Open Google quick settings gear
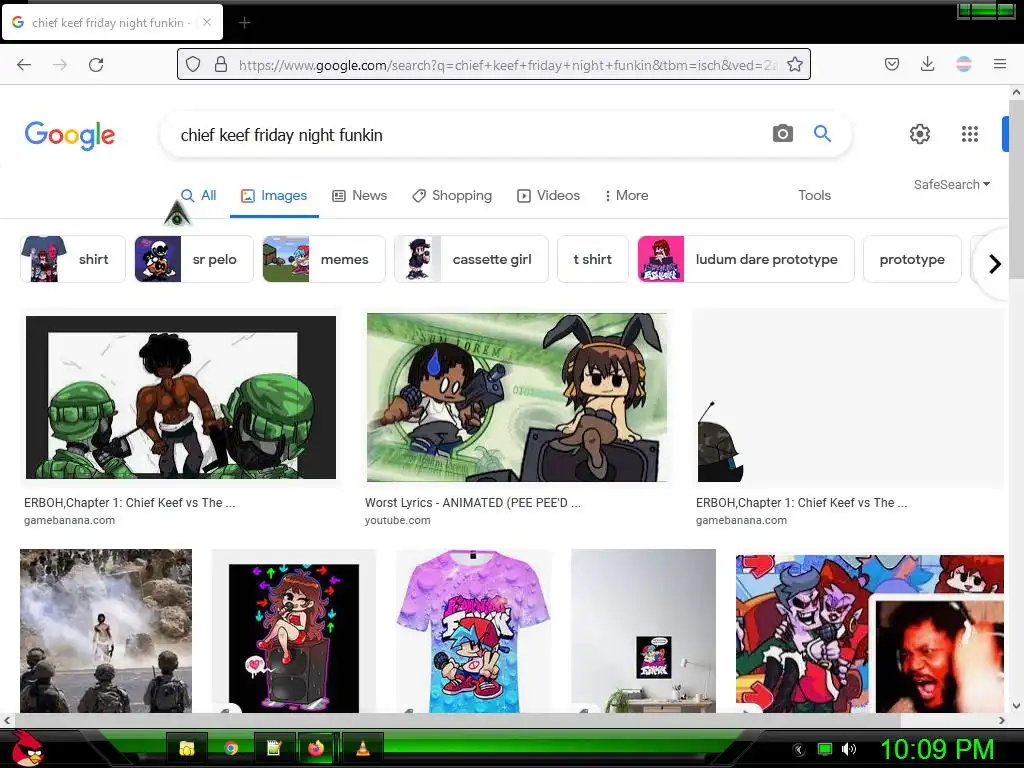 tap(920, 134)
